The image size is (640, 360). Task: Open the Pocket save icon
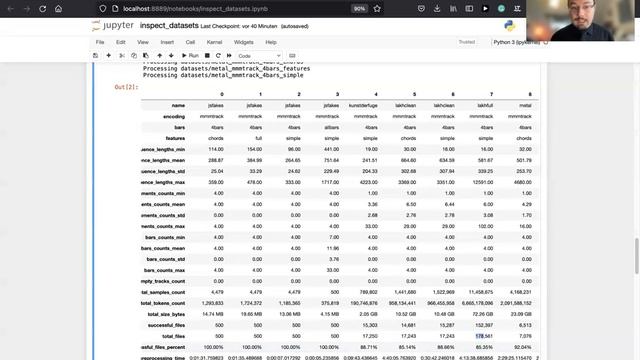421,9
